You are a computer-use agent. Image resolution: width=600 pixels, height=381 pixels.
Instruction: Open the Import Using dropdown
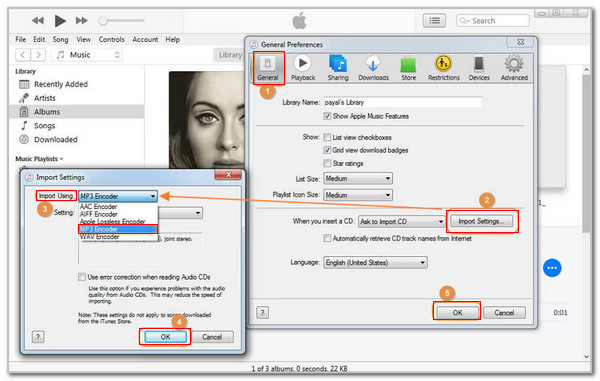[x=118, y=196]
